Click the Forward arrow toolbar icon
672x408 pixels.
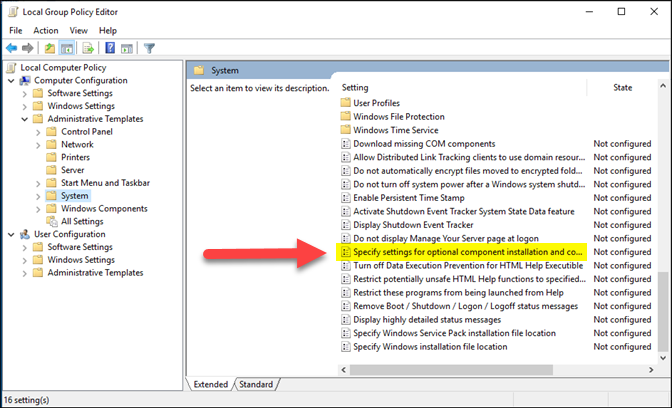tap(30, 47)
